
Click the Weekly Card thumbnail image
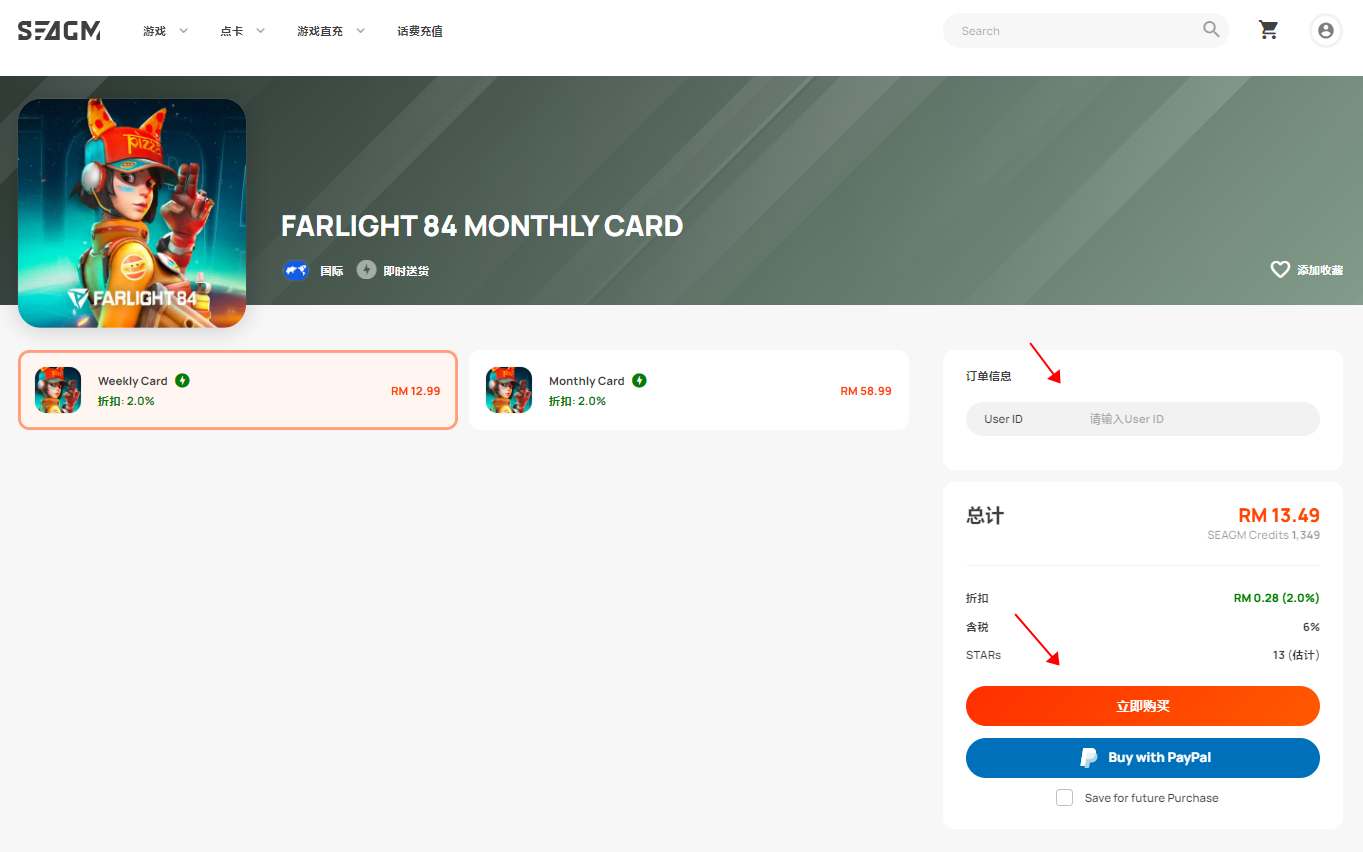(58, 390)
